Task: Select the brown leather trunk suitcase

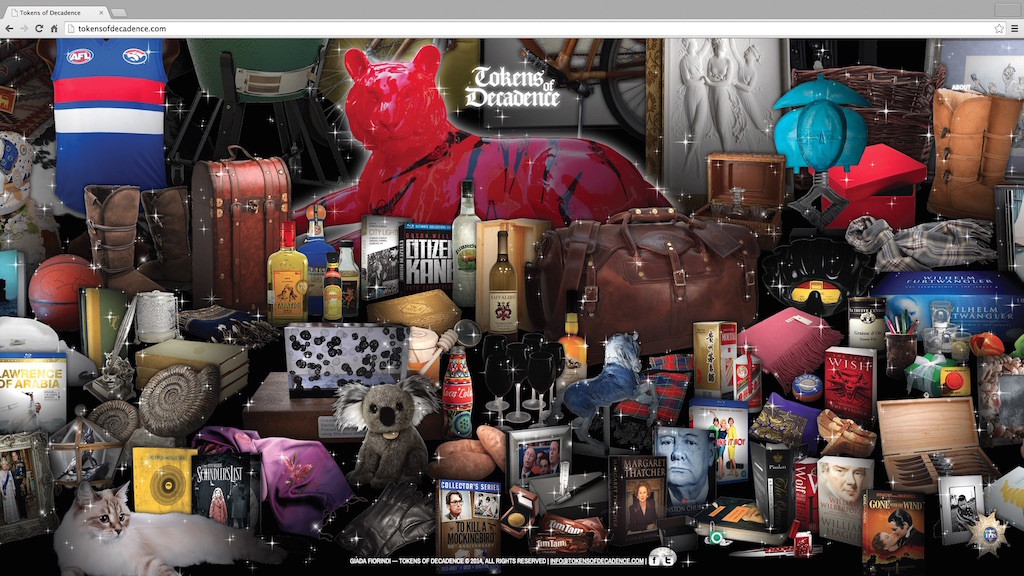Action: pos(240,230)
